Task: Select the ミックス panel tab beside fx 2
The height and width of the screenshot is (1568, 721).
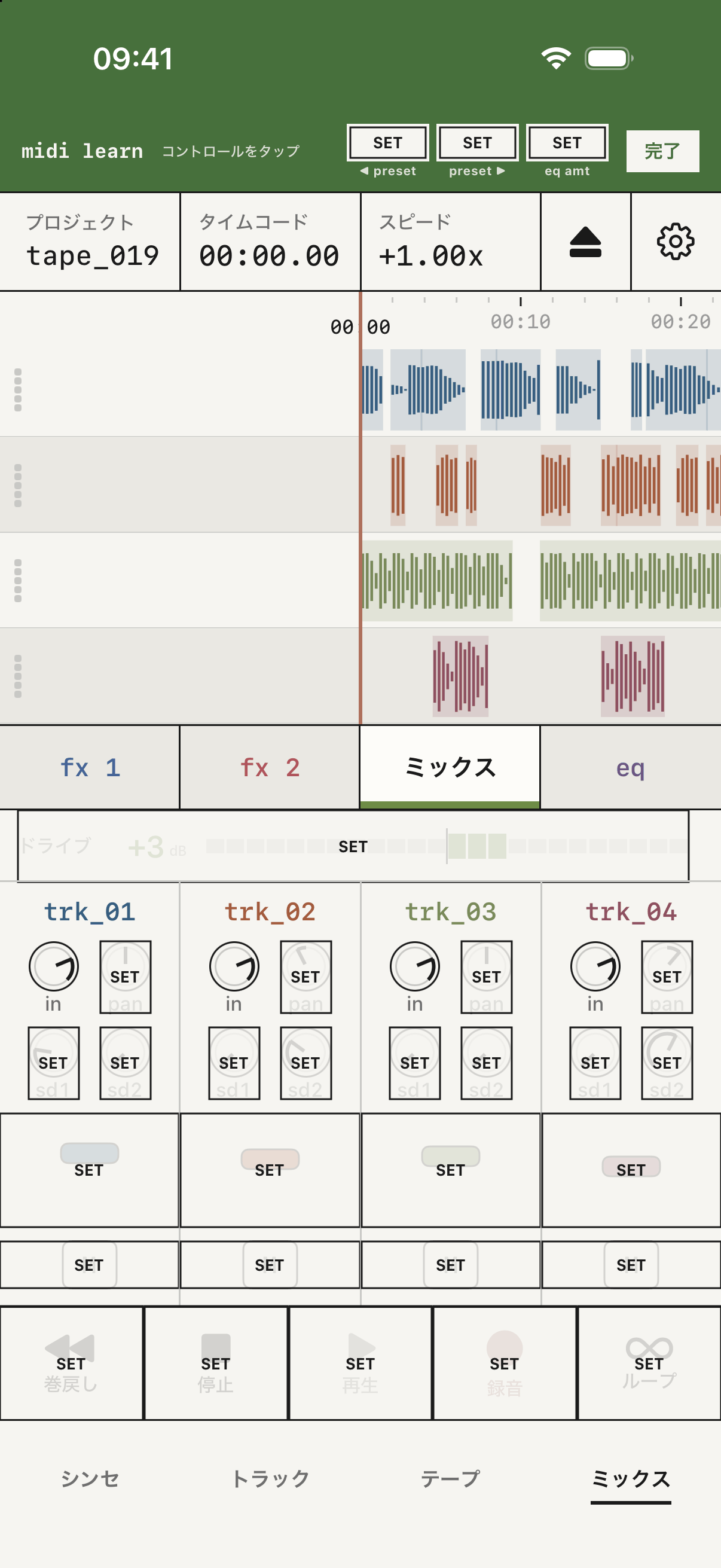Action: click(450, 767)
